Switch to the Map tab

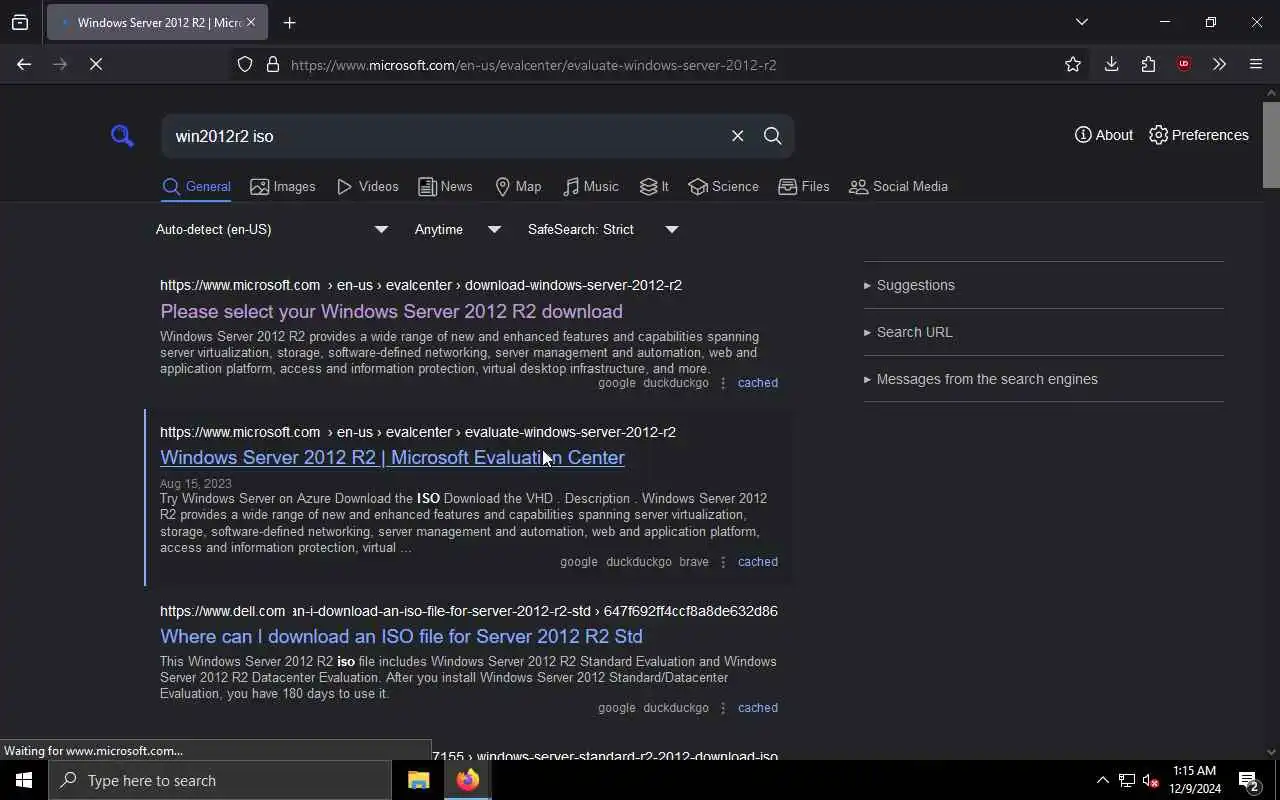coord(518,187)
